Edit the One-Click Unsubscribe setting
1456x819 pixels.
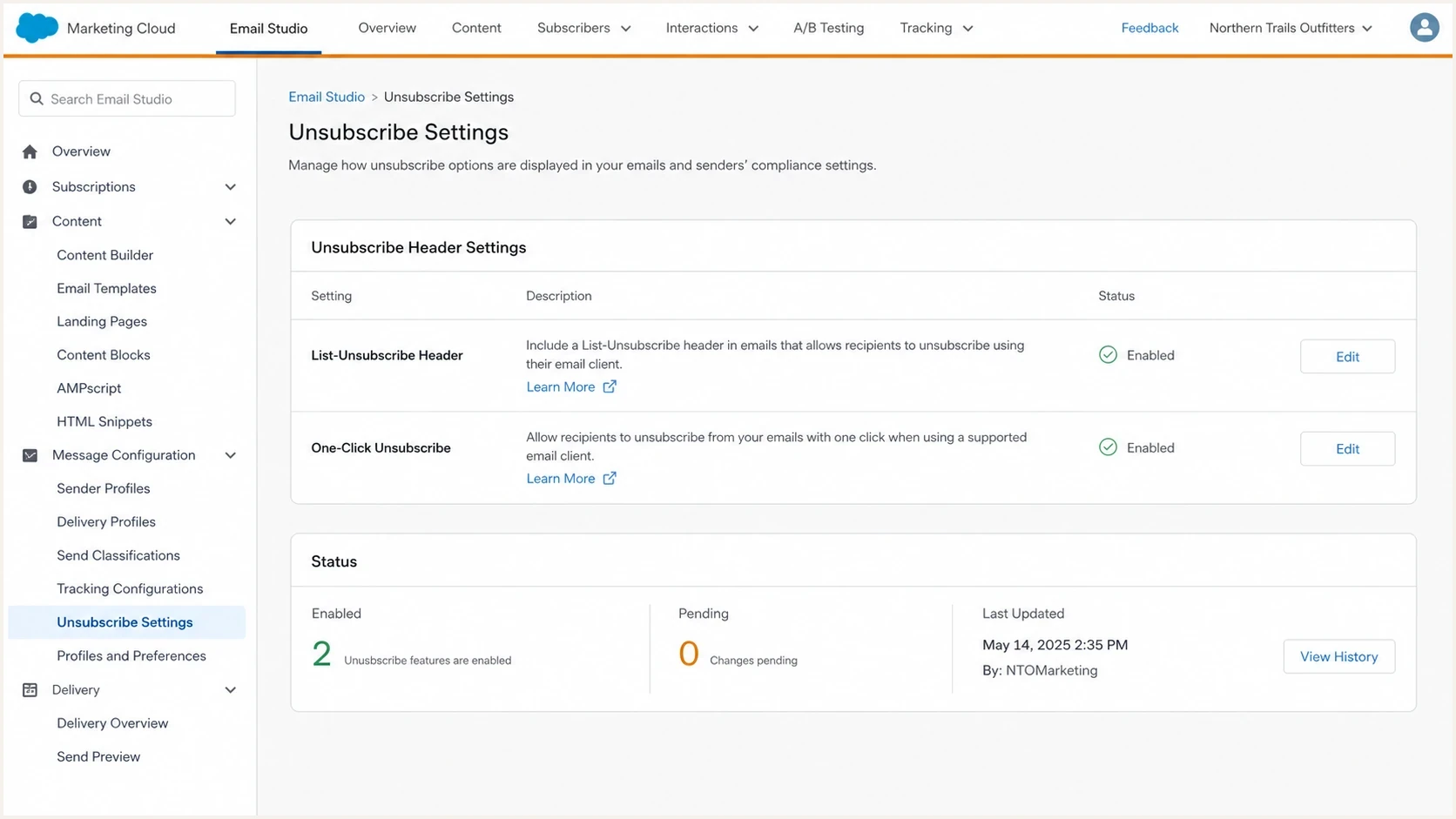1347,448
